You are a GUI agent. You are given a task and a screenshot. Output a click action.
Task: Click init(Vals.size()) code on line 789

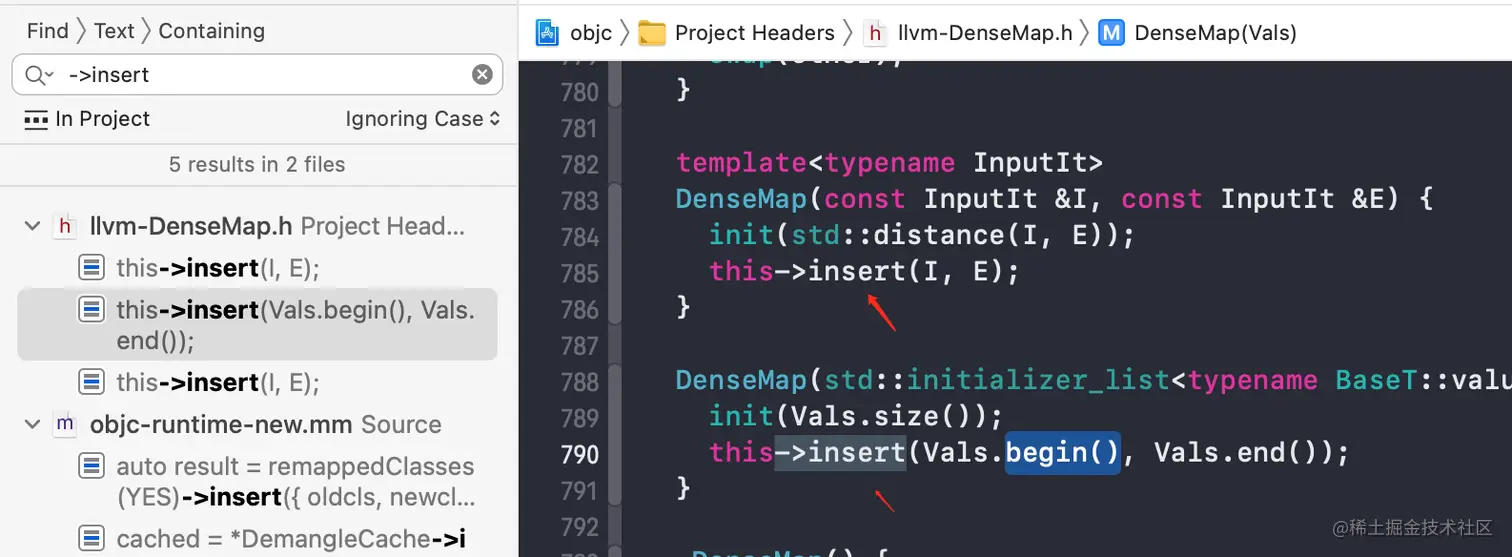[856, 416]
